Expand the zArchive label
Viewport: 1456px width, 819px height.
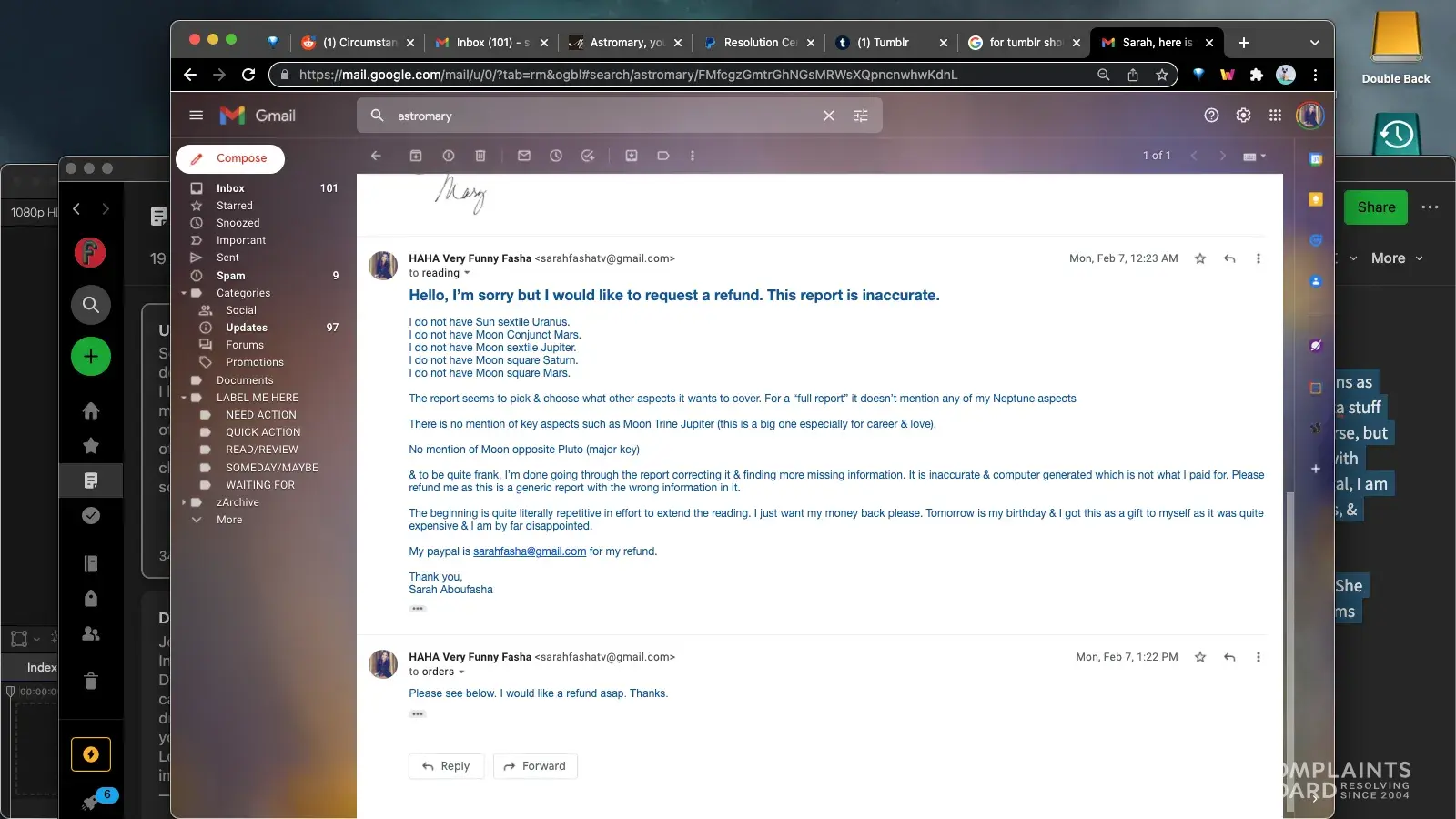(x=184, y=502)
